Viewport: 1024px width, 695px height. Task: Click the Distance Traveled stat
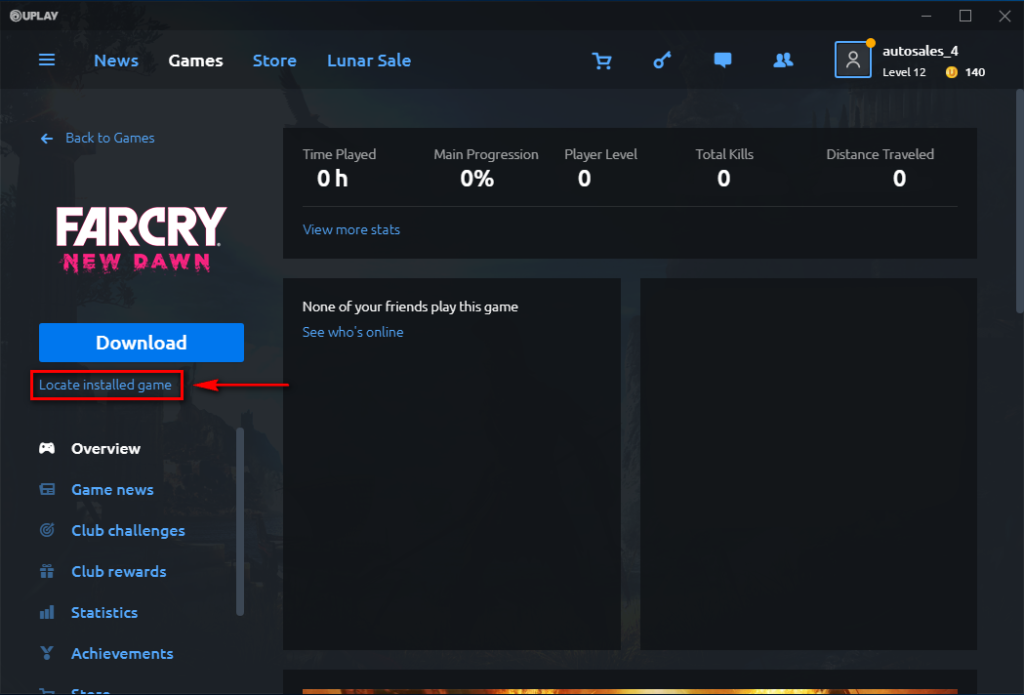(x=880, y=167)
